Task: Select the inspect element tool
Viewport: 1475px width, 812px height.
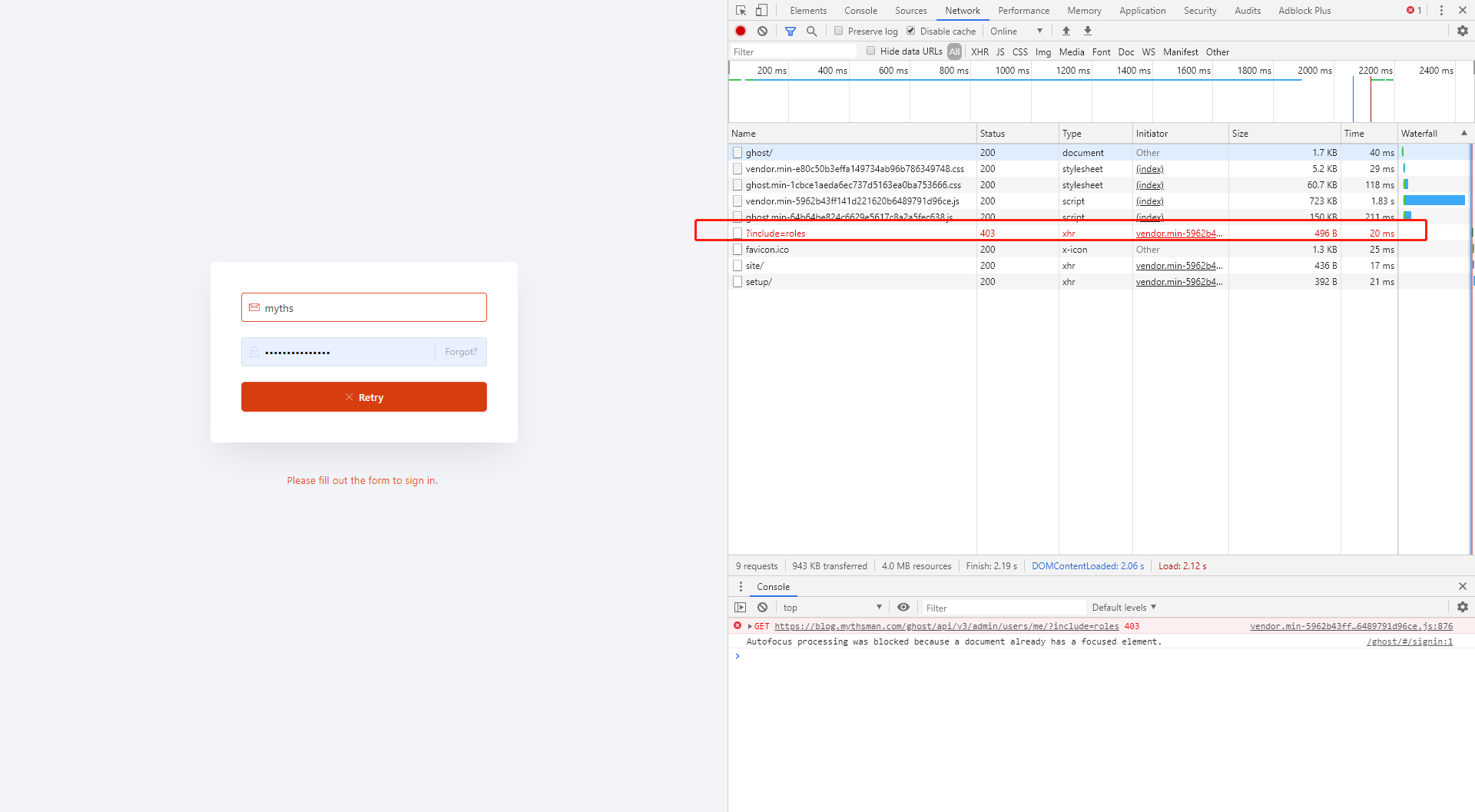Action: [740, 10]
